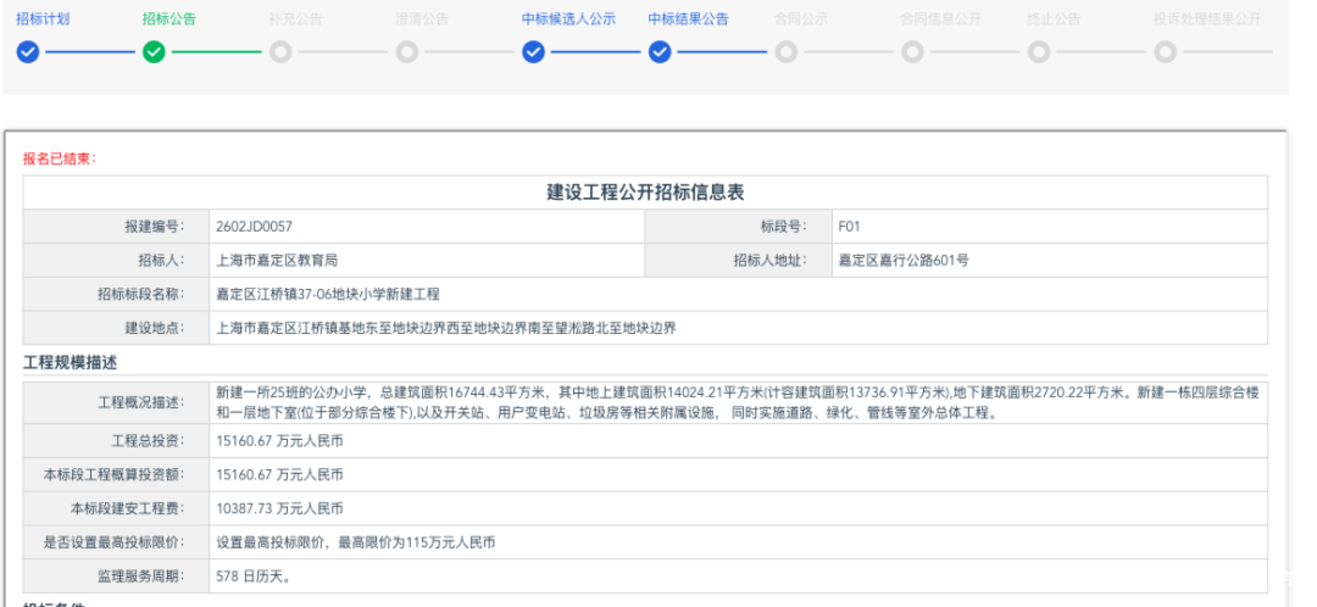Select the 中标结果公告 tab label
The image size is (1317, 607).
point(688,19)
